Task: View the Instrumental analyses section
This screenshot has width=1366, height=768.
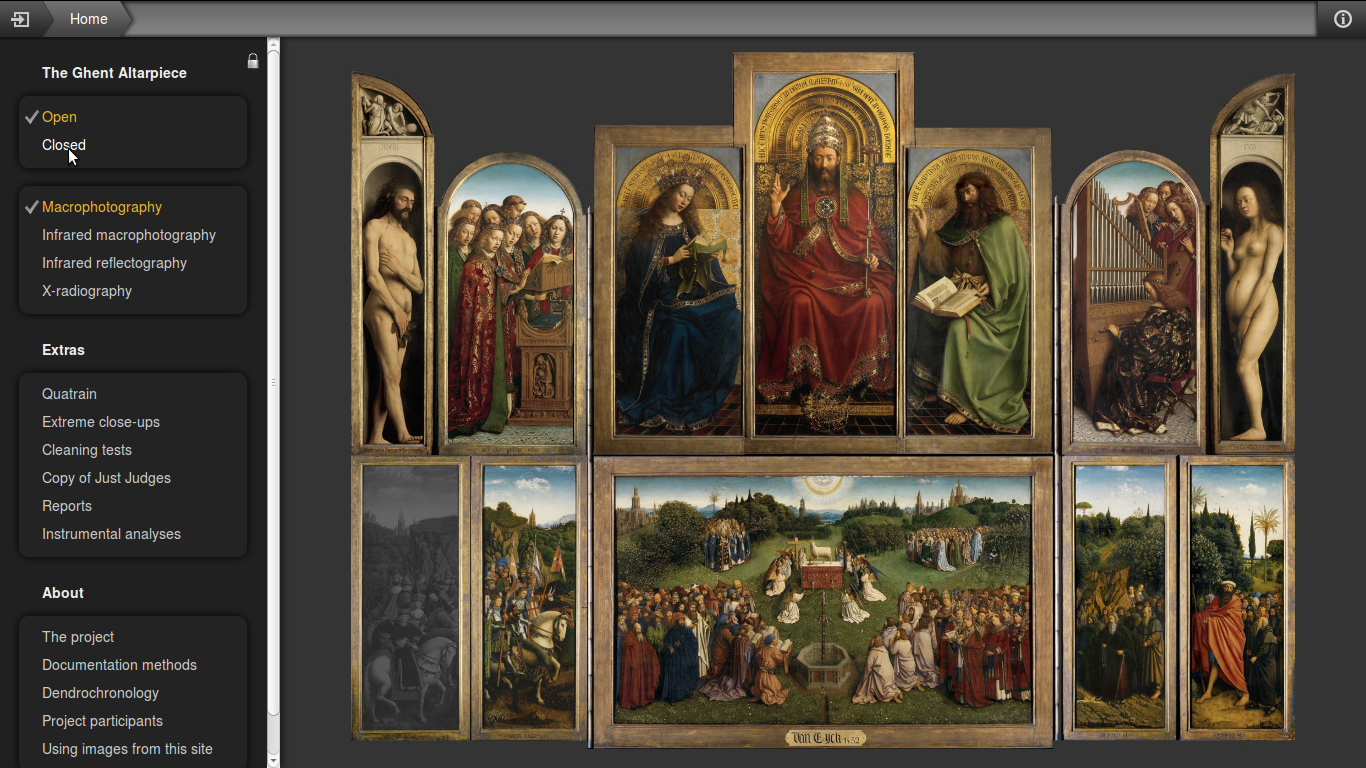Action: (111, 534)
